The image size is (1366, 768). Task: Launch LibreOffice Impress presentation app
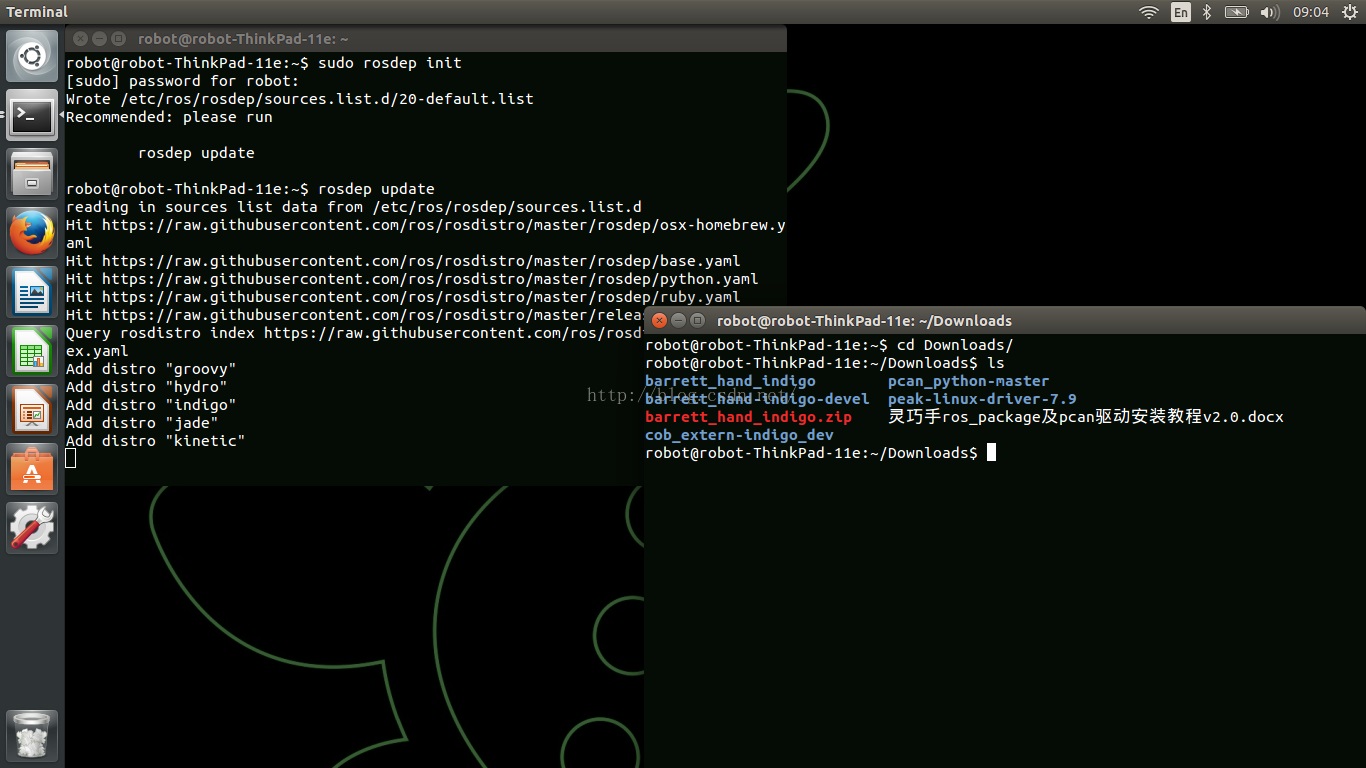coord(33,410)
